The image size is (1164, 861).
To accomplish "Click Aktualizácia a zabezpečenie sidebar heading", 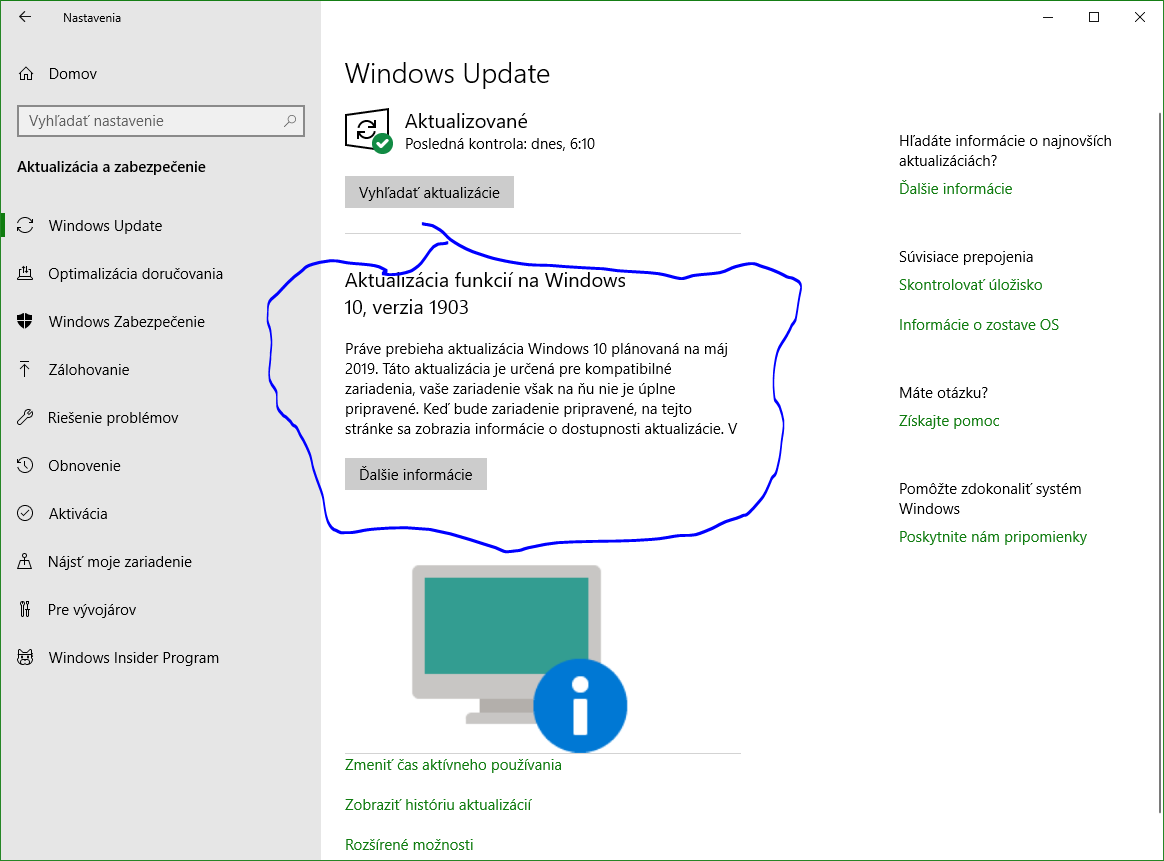I will [111, 167].
